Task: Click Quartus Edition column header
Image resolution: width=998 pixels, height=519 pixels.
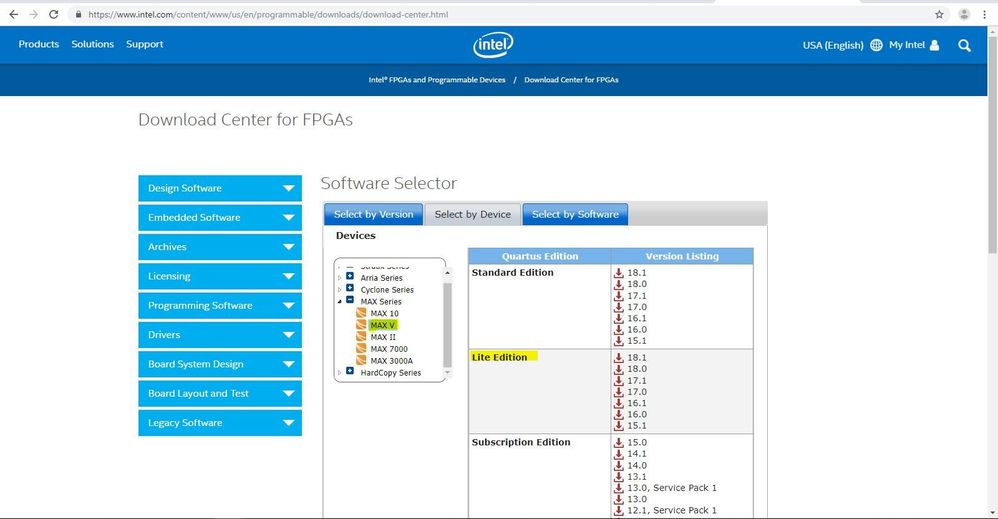Action: [x=540, y=256]
